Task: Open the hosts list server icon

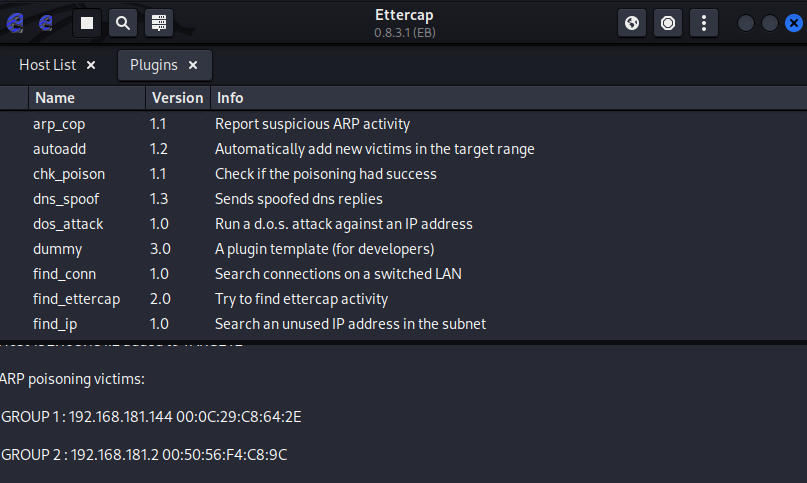Action: [158, 22]
